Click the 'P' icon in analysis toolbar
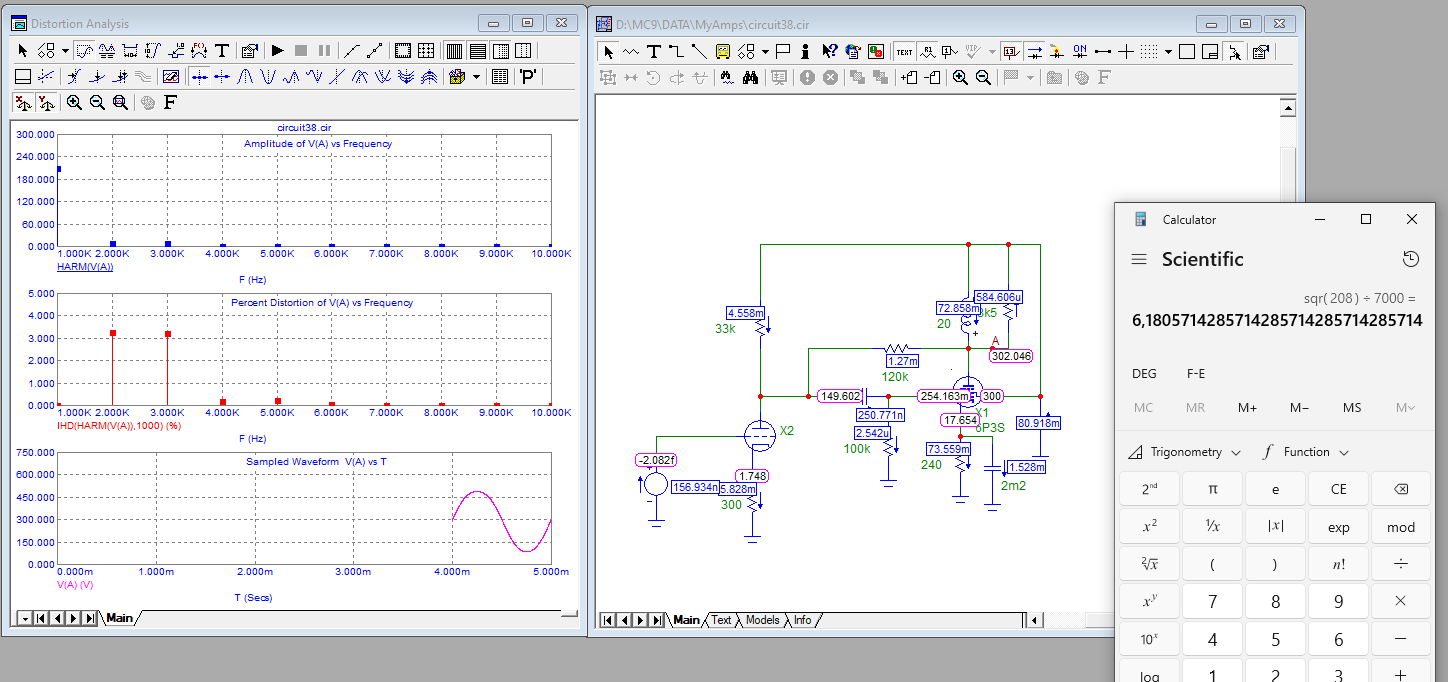 click(528, 76)
